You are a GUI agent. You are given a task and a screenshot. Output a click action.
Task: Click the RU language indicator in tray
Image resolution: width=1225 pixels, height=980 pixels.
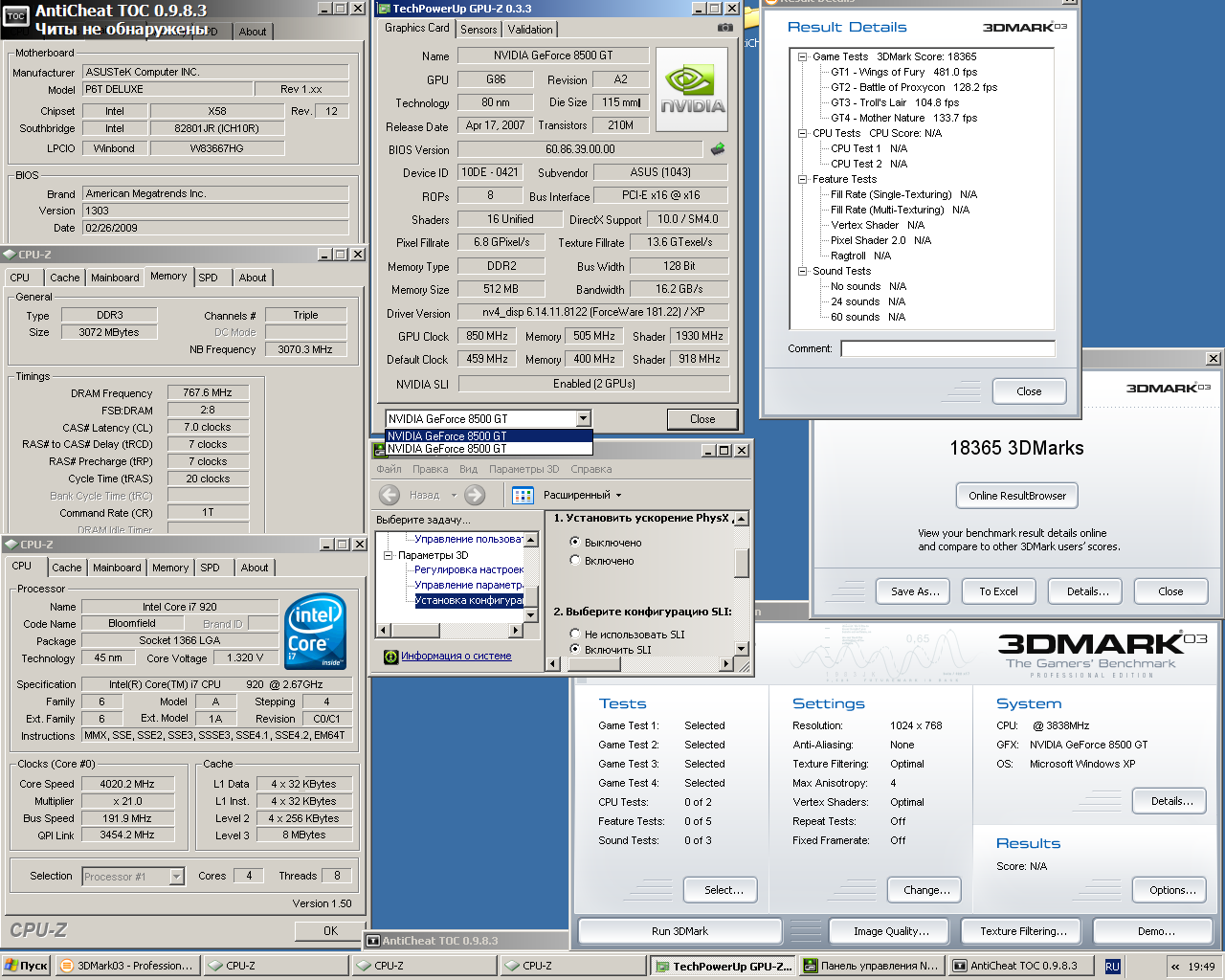(1112, 967)
